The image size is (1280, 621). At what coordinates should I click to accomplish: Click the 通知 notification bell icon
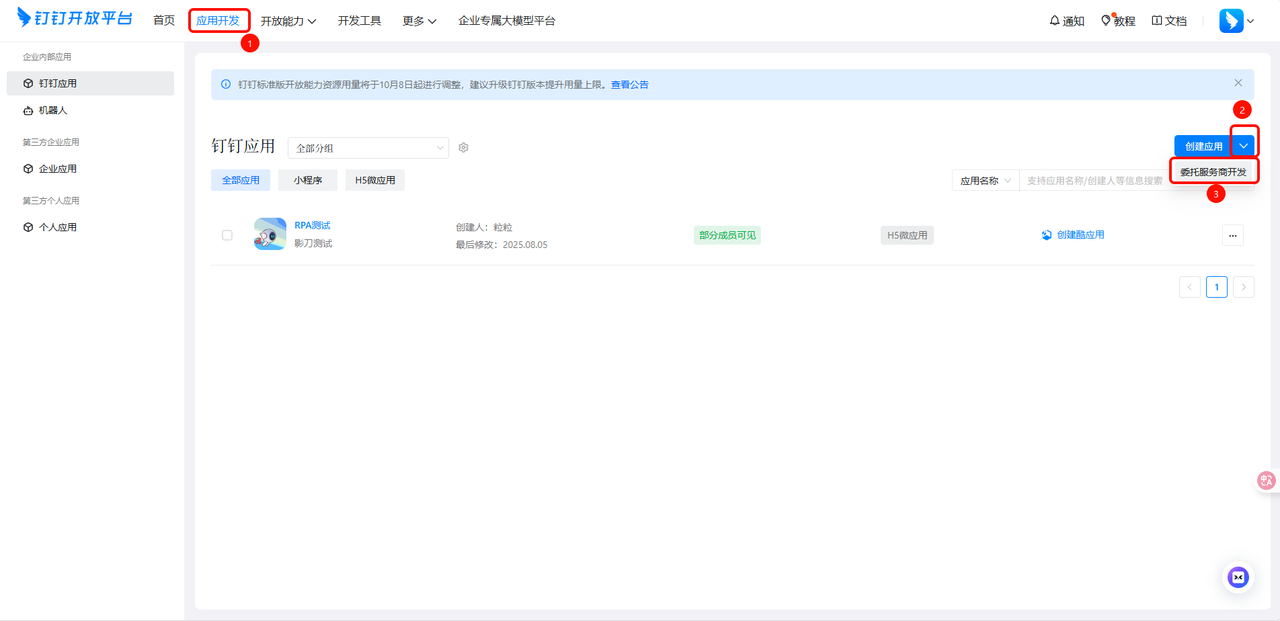[x=1055, y=20]
